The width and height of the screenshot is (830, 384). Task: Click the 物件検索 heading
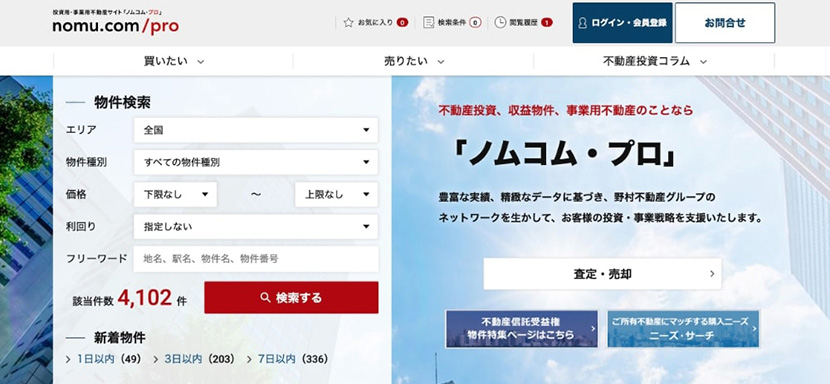pyautogui.click(x=122, y=102)
